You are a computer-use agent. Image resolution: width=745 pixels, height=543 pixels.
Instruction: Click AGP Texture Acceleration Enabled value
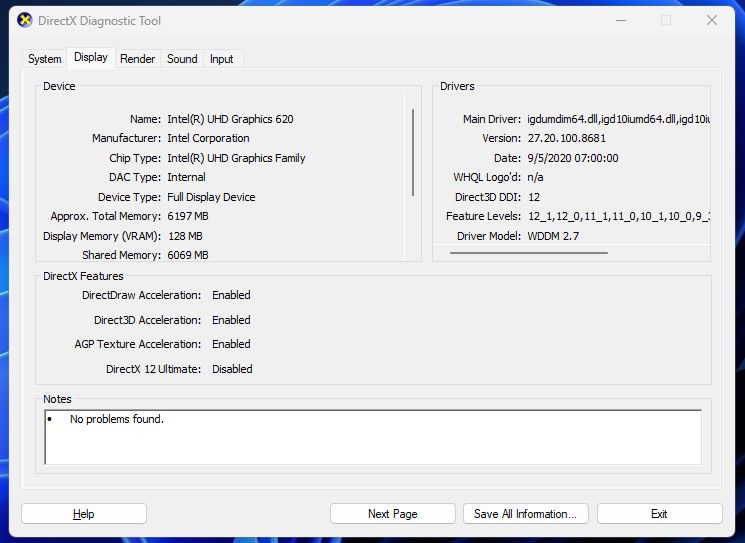click(231, 344)
